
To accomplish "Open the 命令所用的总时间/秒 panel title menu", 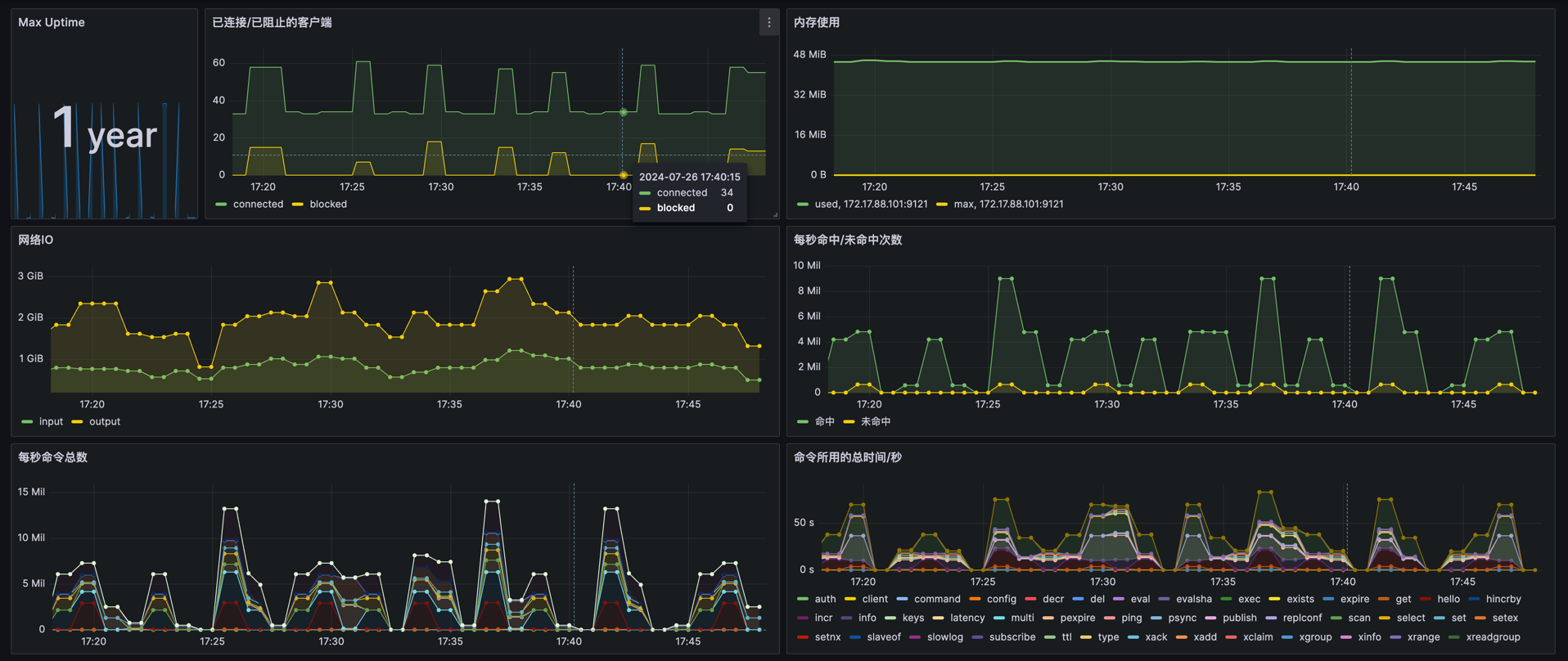I will [x=848, y=457].
